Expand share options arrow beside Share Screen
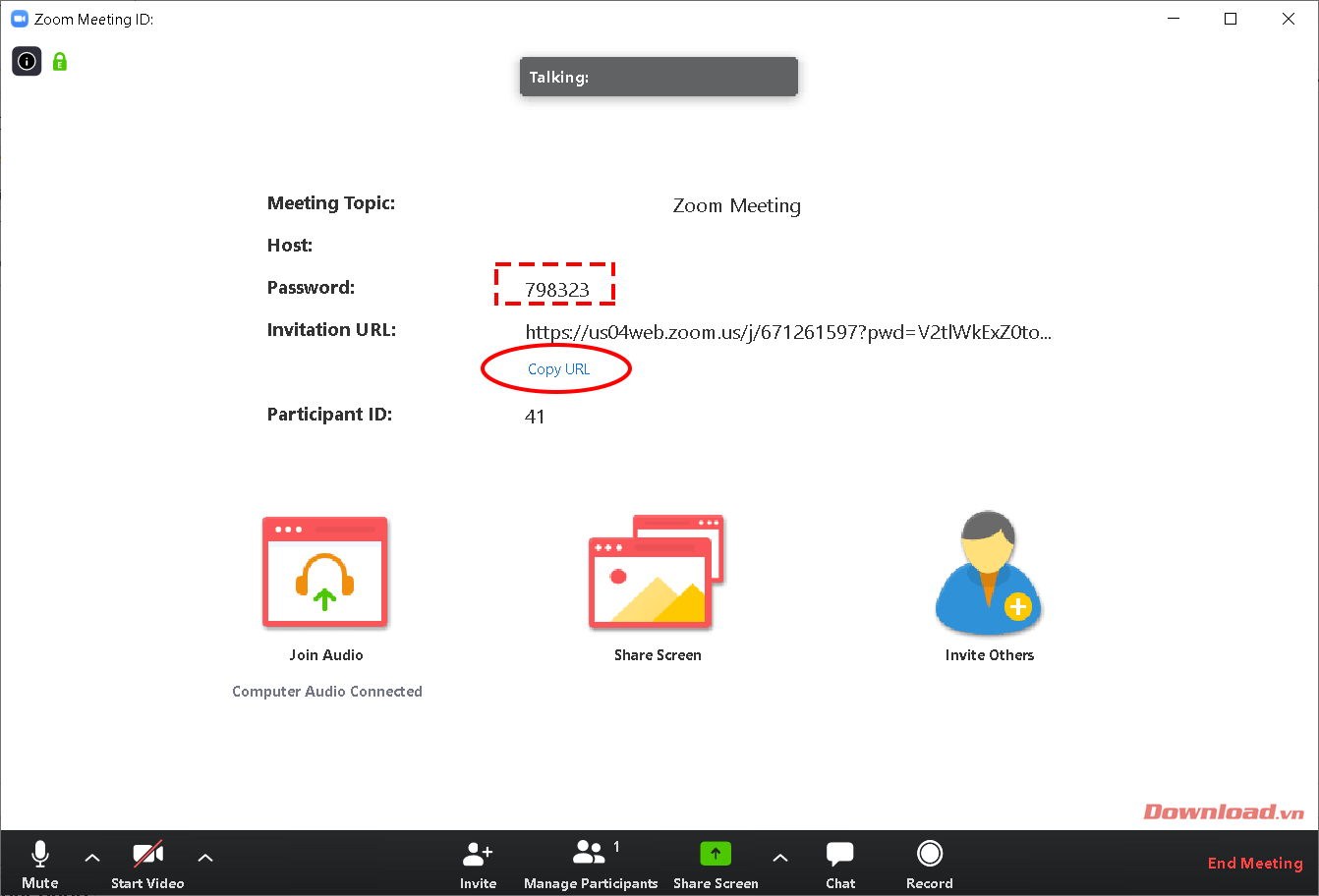The height and width of the screenshot is (896, 1319). [780, 858]
